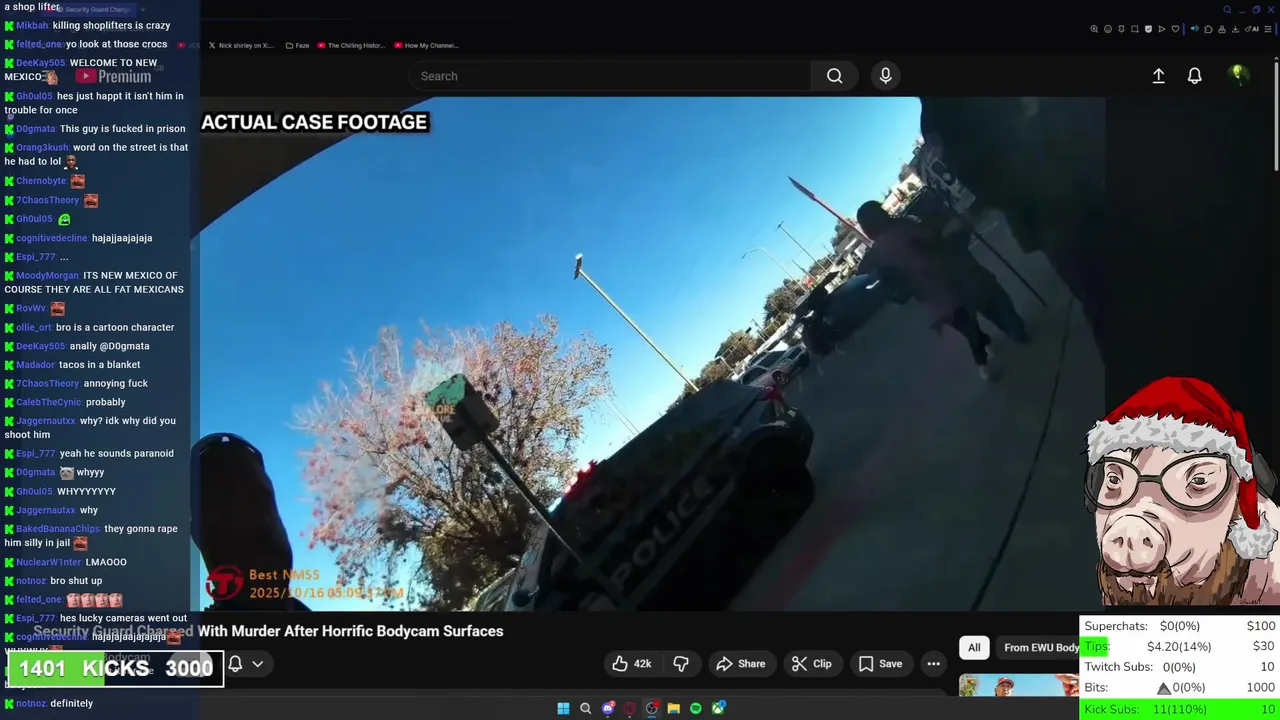Open the subscription notification dropdown chevron
Image resolution: width=1280 pixels, height=720 pixels.
click(x=258, y=664)
